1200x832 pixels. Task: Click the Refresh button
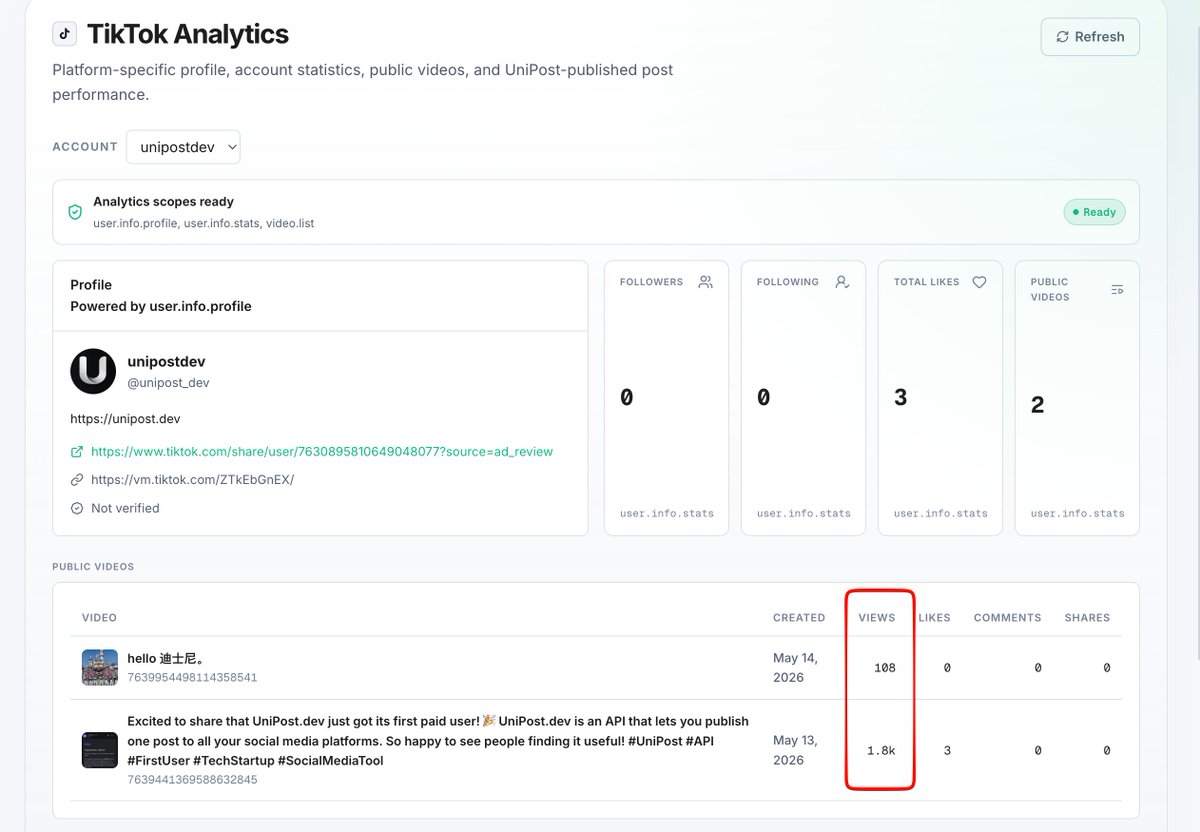click(1090, 37)
